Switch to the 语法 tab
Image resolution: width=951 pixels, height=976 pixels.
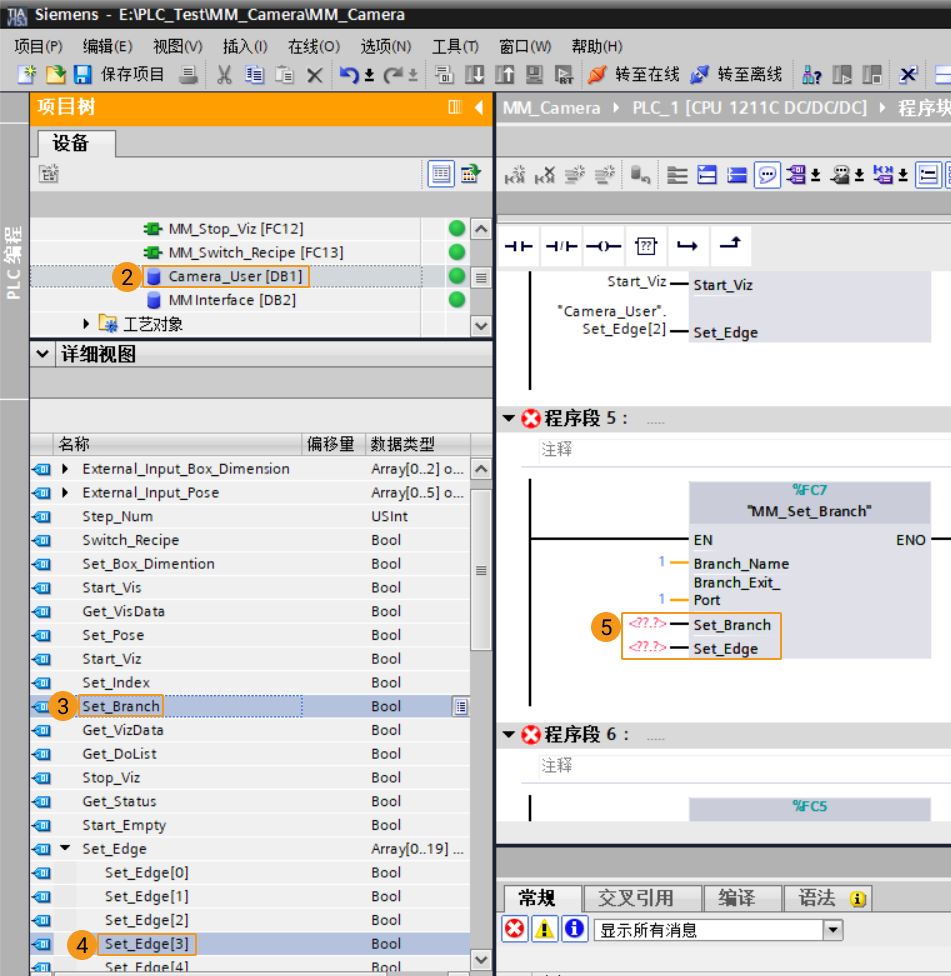point(828,898)
